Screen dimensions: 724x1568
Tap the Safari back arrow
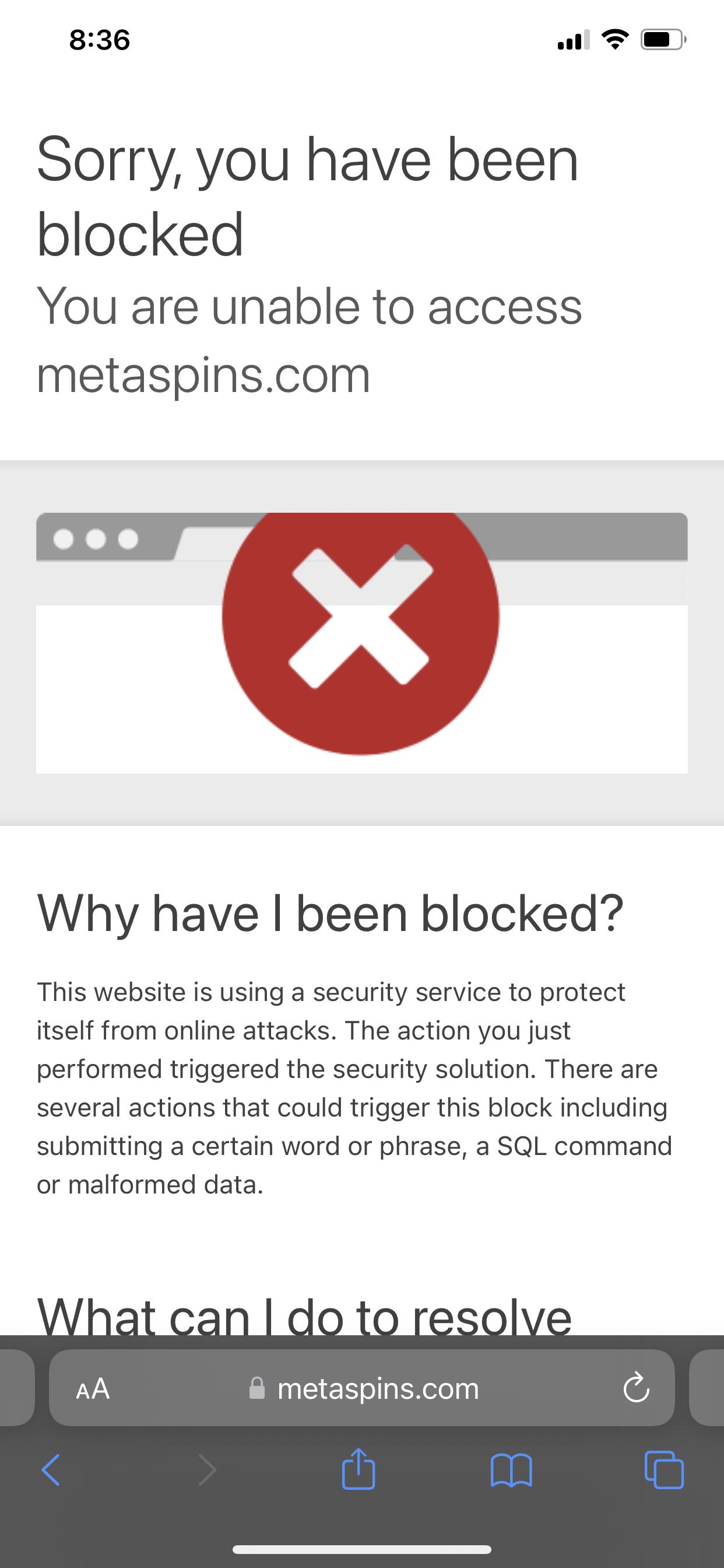(51, 1469)
